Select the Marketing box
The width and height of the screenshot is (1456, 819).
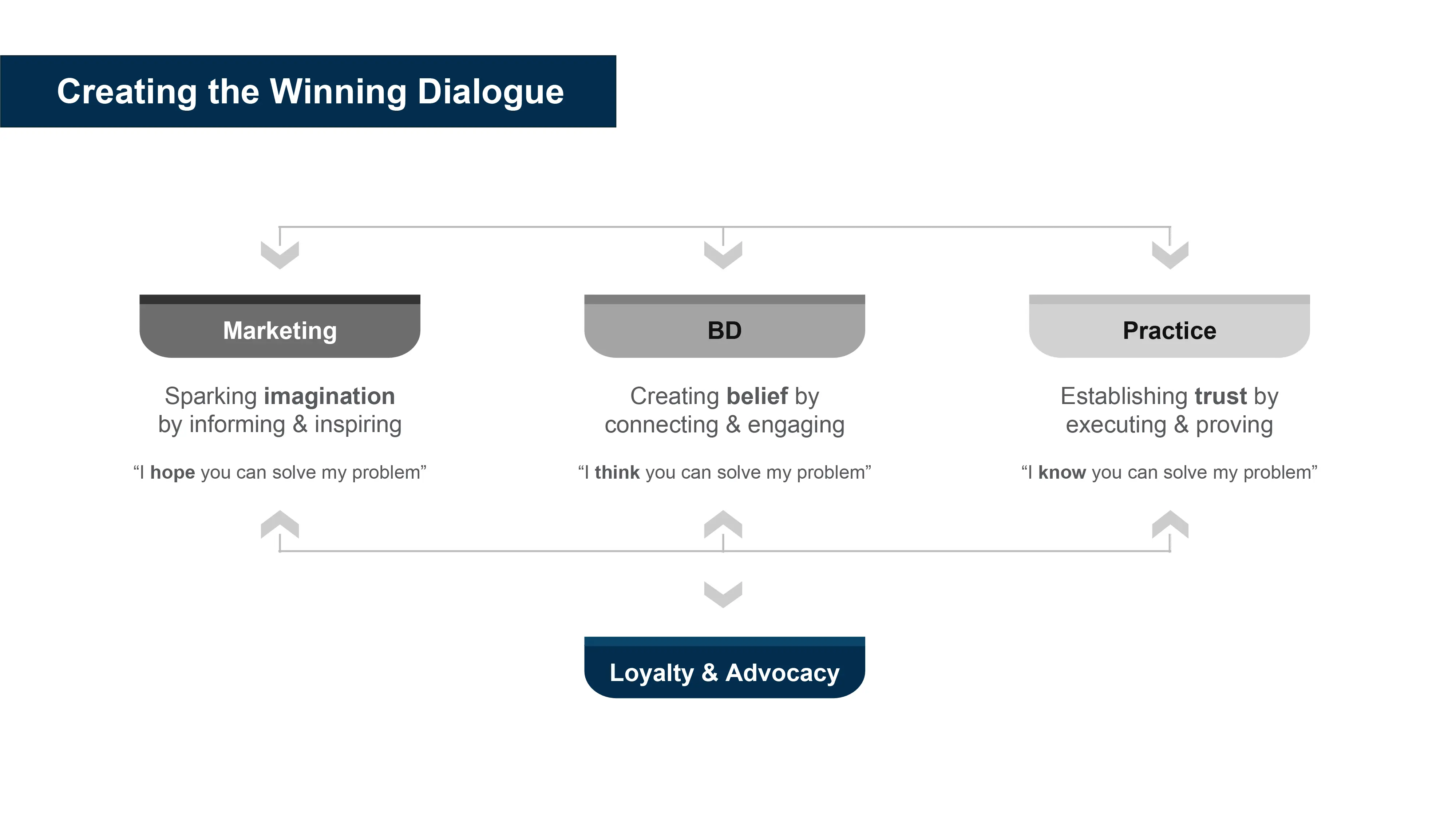(280, 326)
